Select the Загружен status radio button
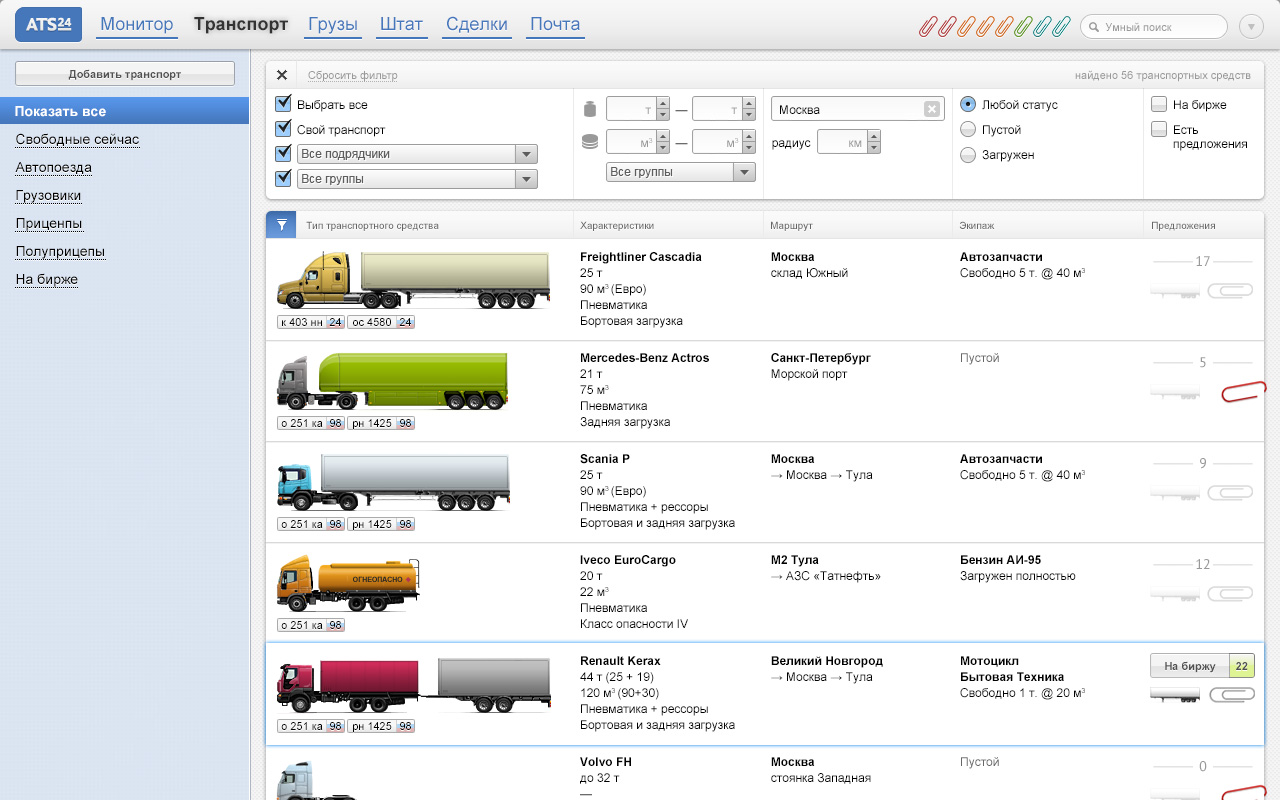Viewport: 1280px width, 800px height. point(967,155)
